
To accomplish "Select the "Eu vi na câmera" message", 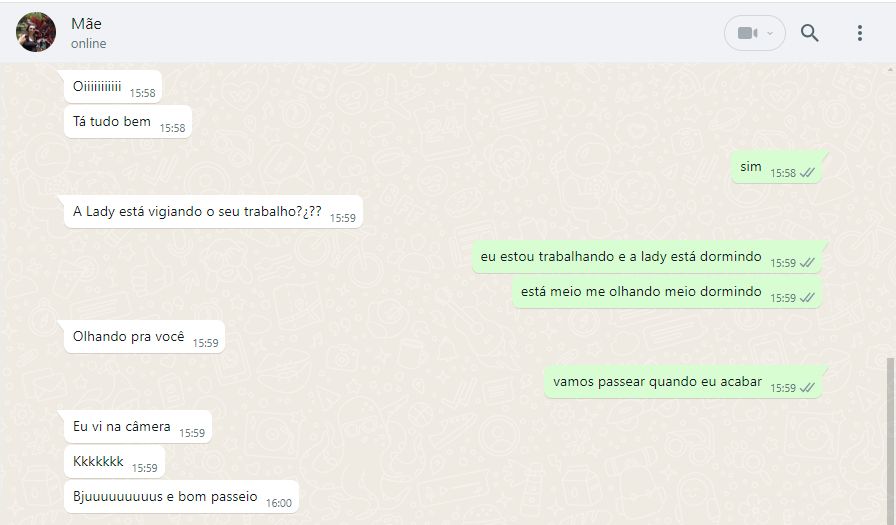I will (x=138, y=427).
